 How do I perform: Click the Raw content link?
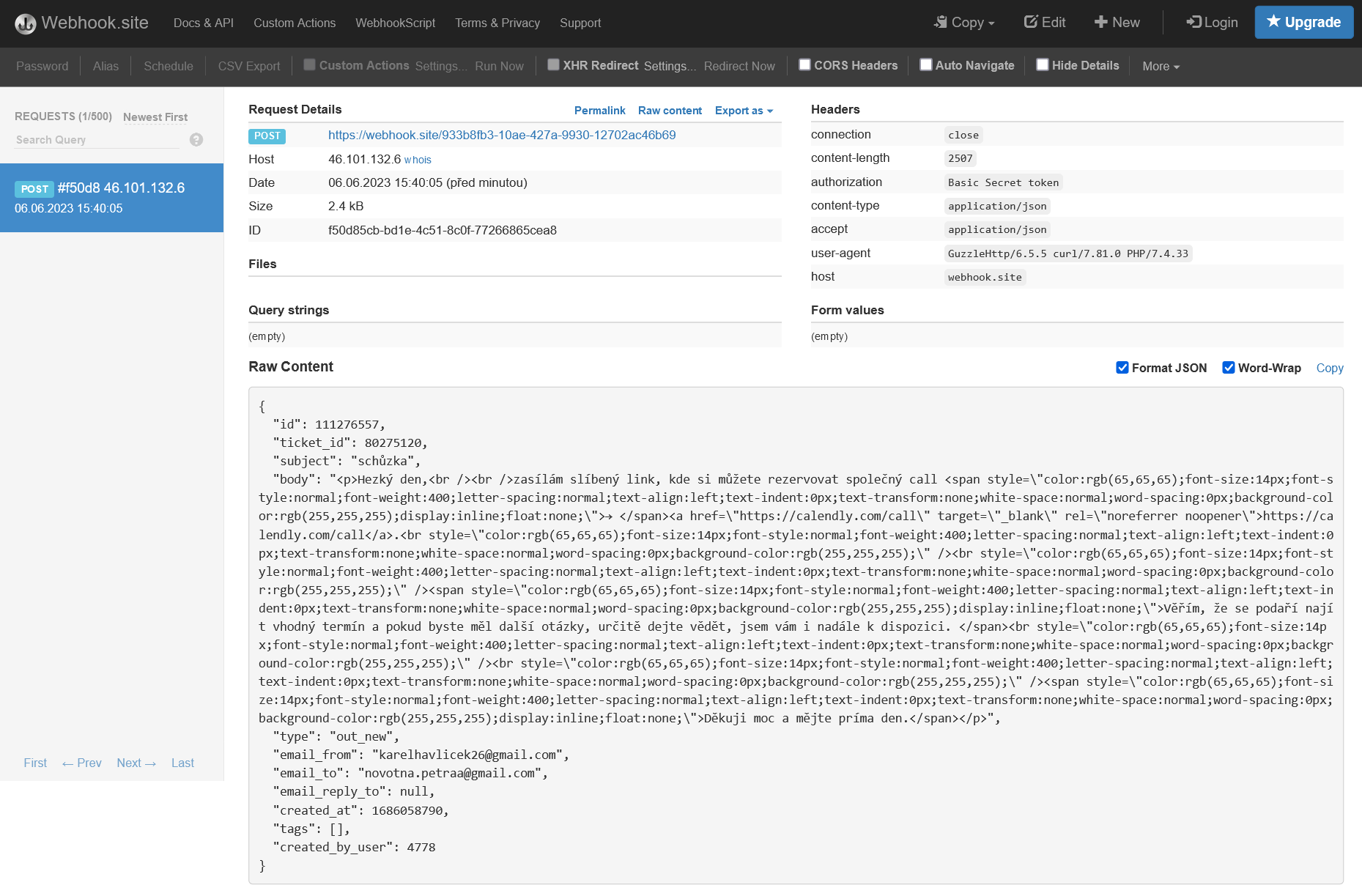point(670,111)
